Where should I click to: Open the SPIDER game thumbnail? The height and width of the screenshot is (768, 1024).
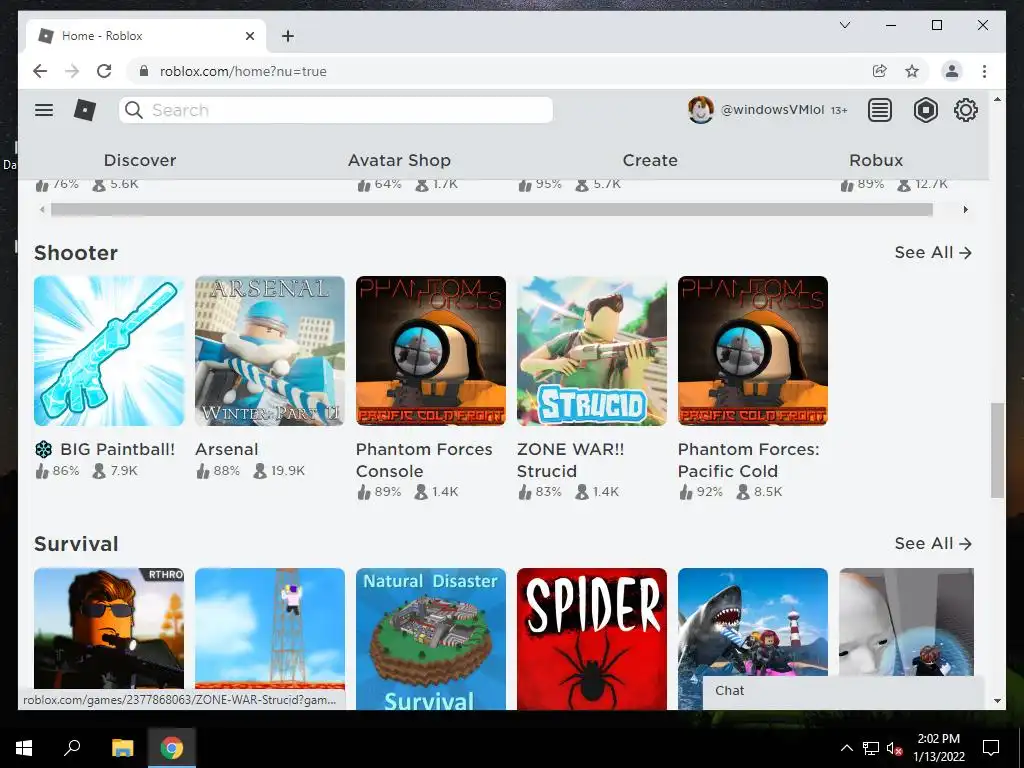pyautogui.click(x=592, y=639)
